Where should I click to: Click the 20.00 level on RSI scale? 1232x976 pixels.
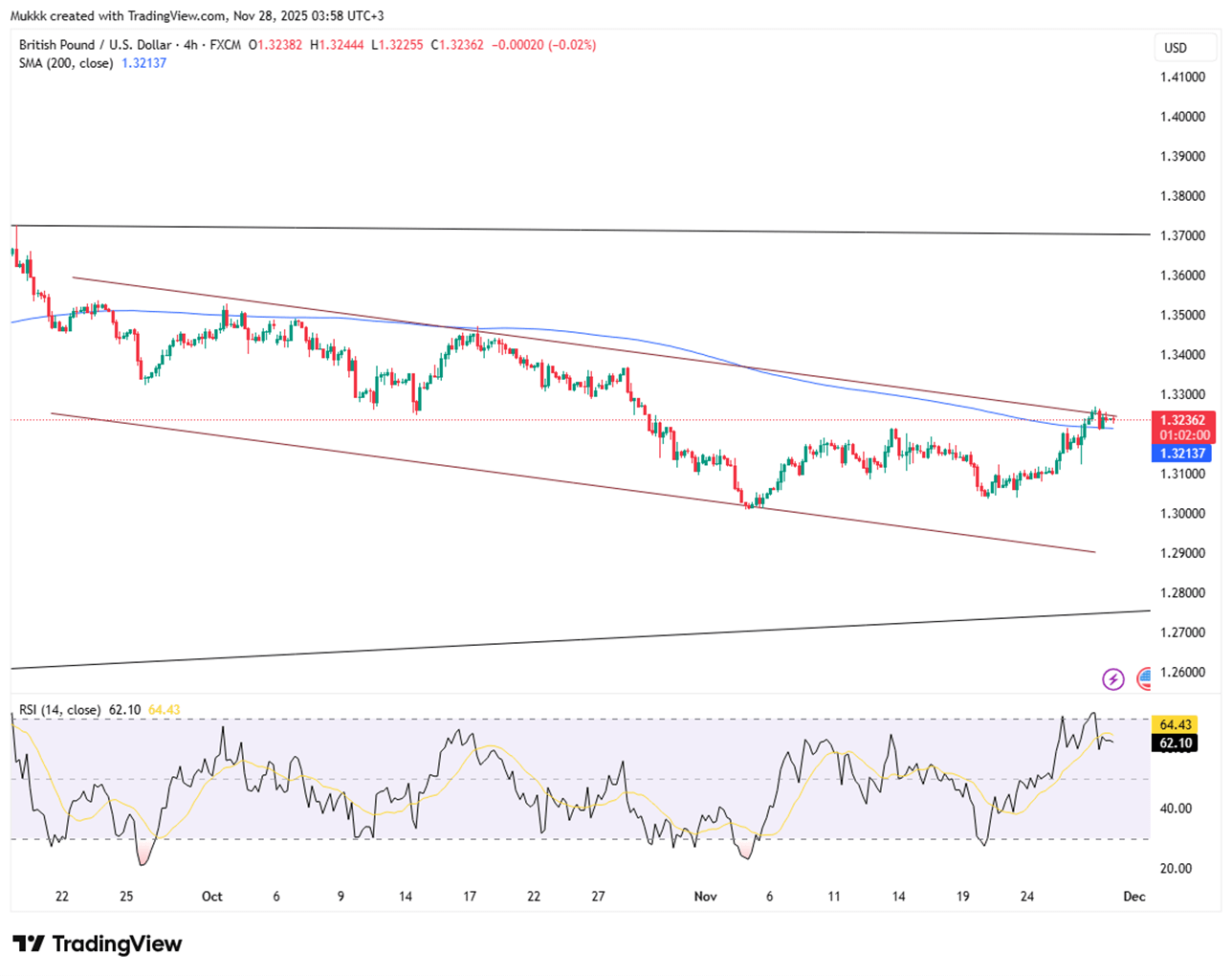(1176, 869)
